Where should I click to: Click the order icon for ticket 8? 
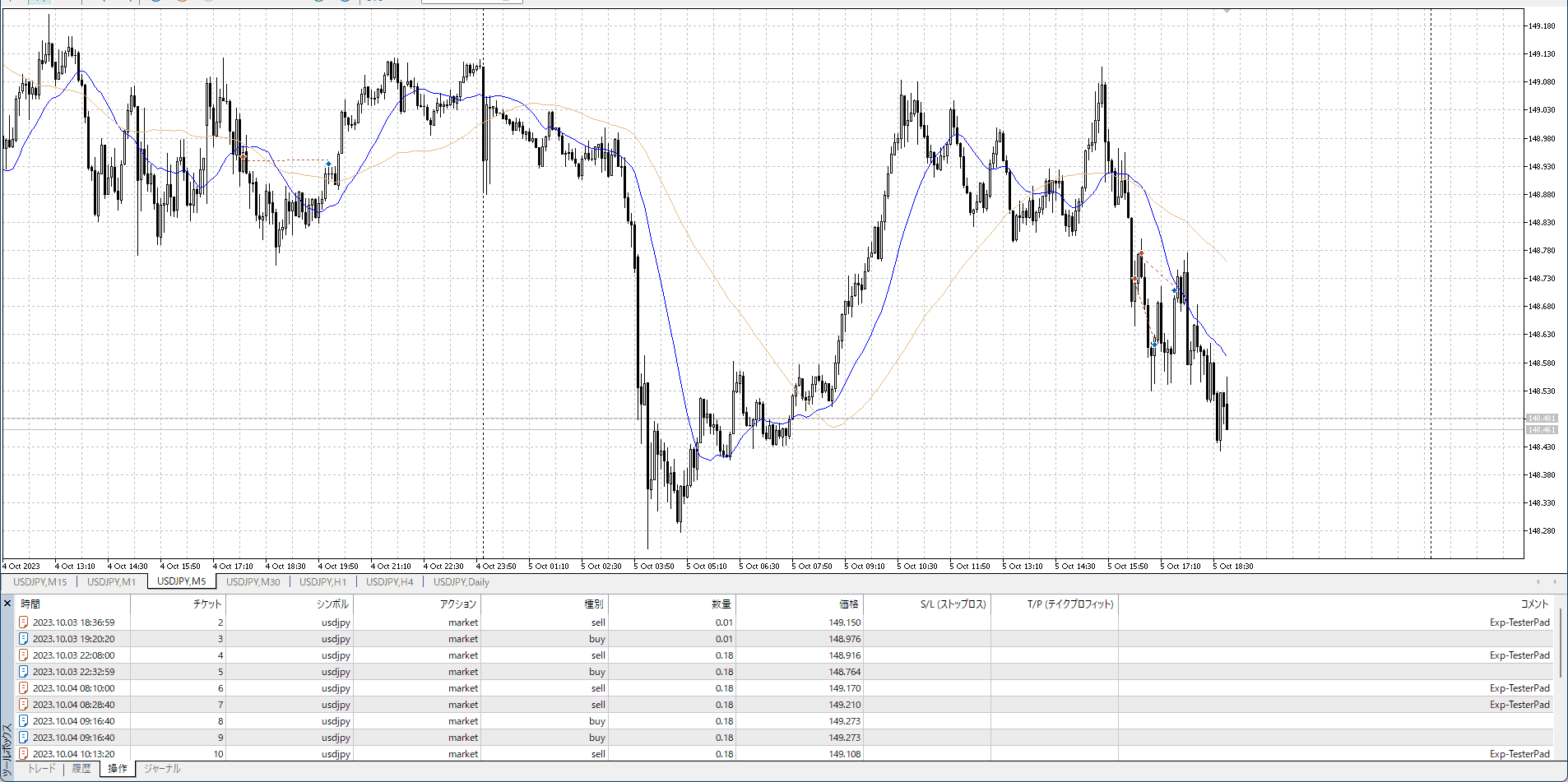coord(24,721)
